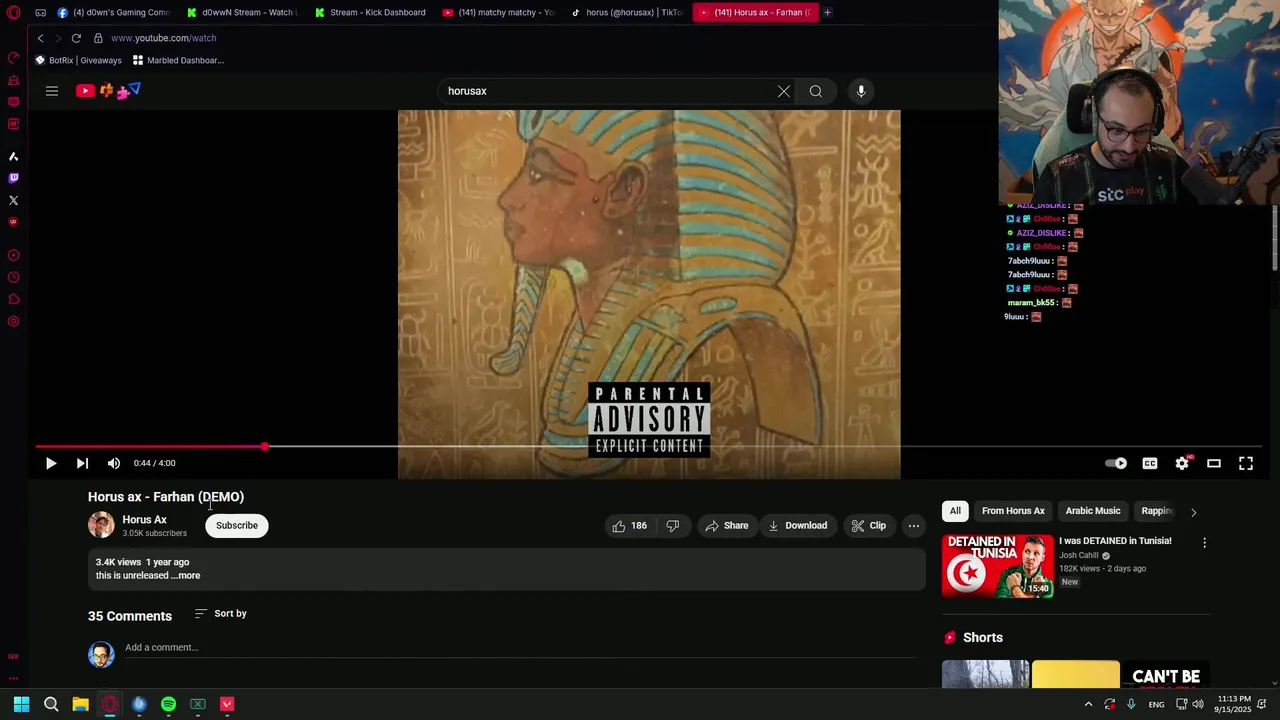Like the video (186 likes)

pyautogui.click(x=629, y=525)
